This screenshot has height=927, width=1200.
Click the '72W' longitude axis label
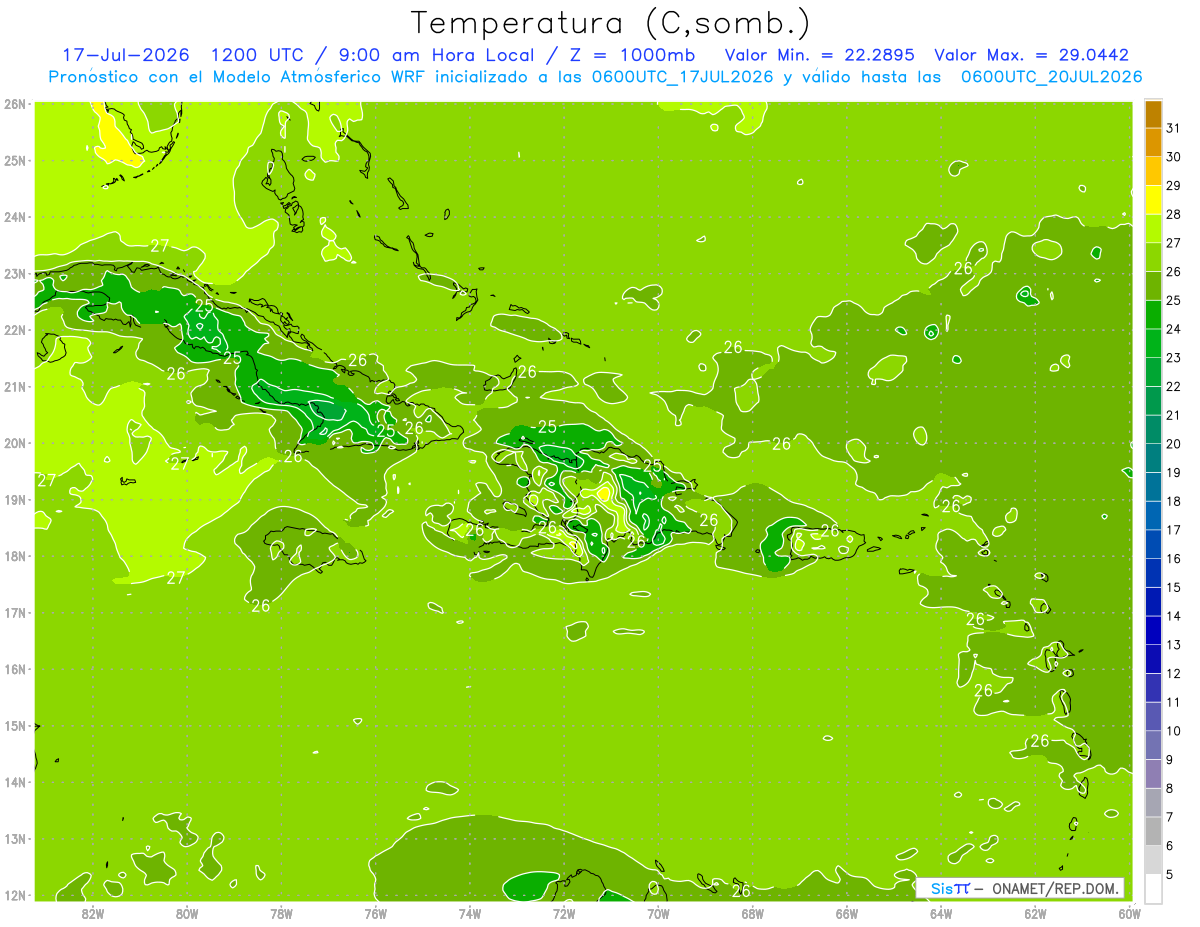[x=564, y=913]
